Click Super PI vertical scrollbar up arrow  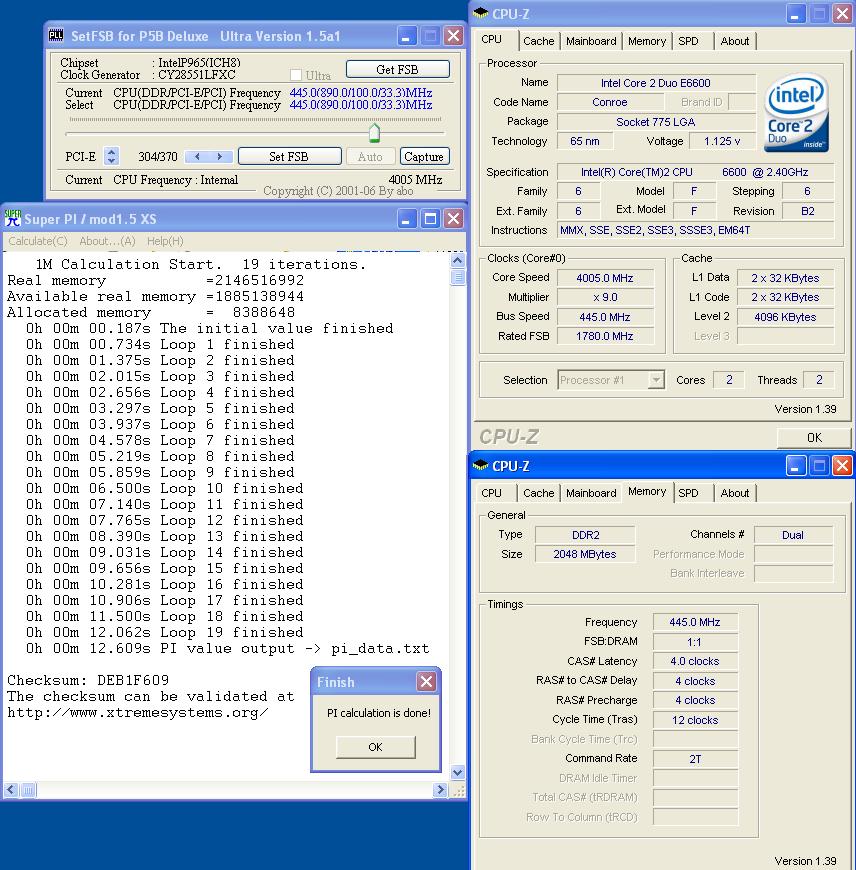tap(458, 260)
